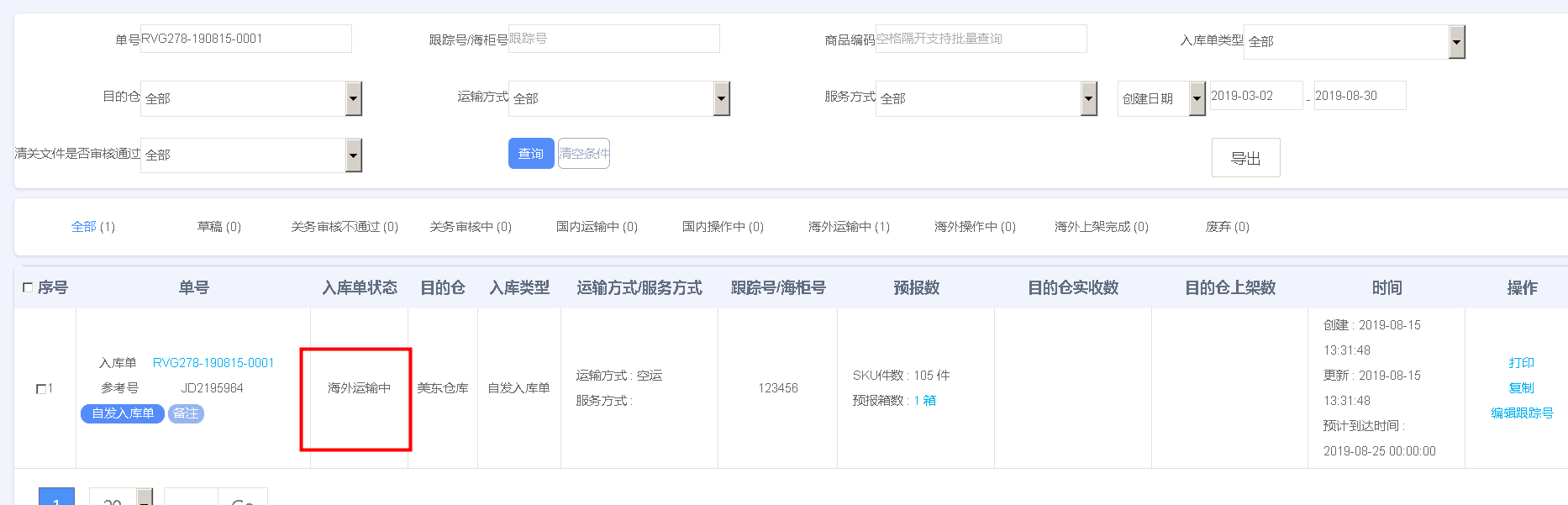The width and height of the screenshot is (1568, 505).
Task: Click the 美东仓库 destination warehouse cell
Action: tap(443, 388)
